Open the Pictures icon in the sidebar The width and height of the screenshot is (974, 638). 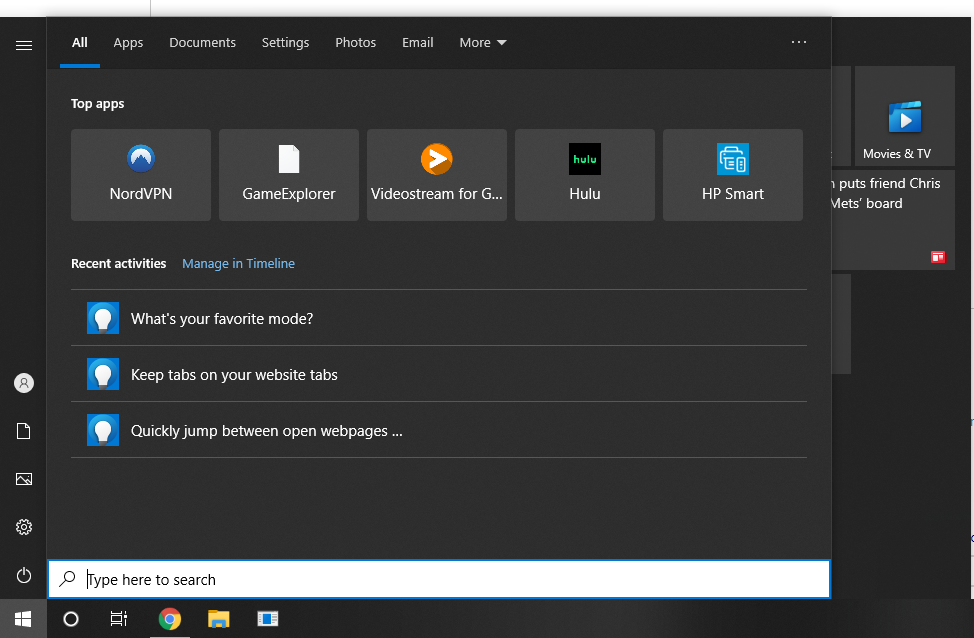pyautogui.click(x=23, y=479)
